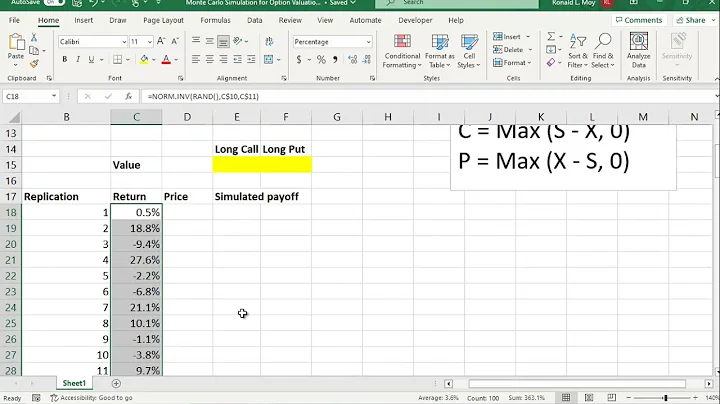Open the font color dropdown arrow
Viewport: 720px width, 404px height.
pyautogui.click(x=176, y=60)
